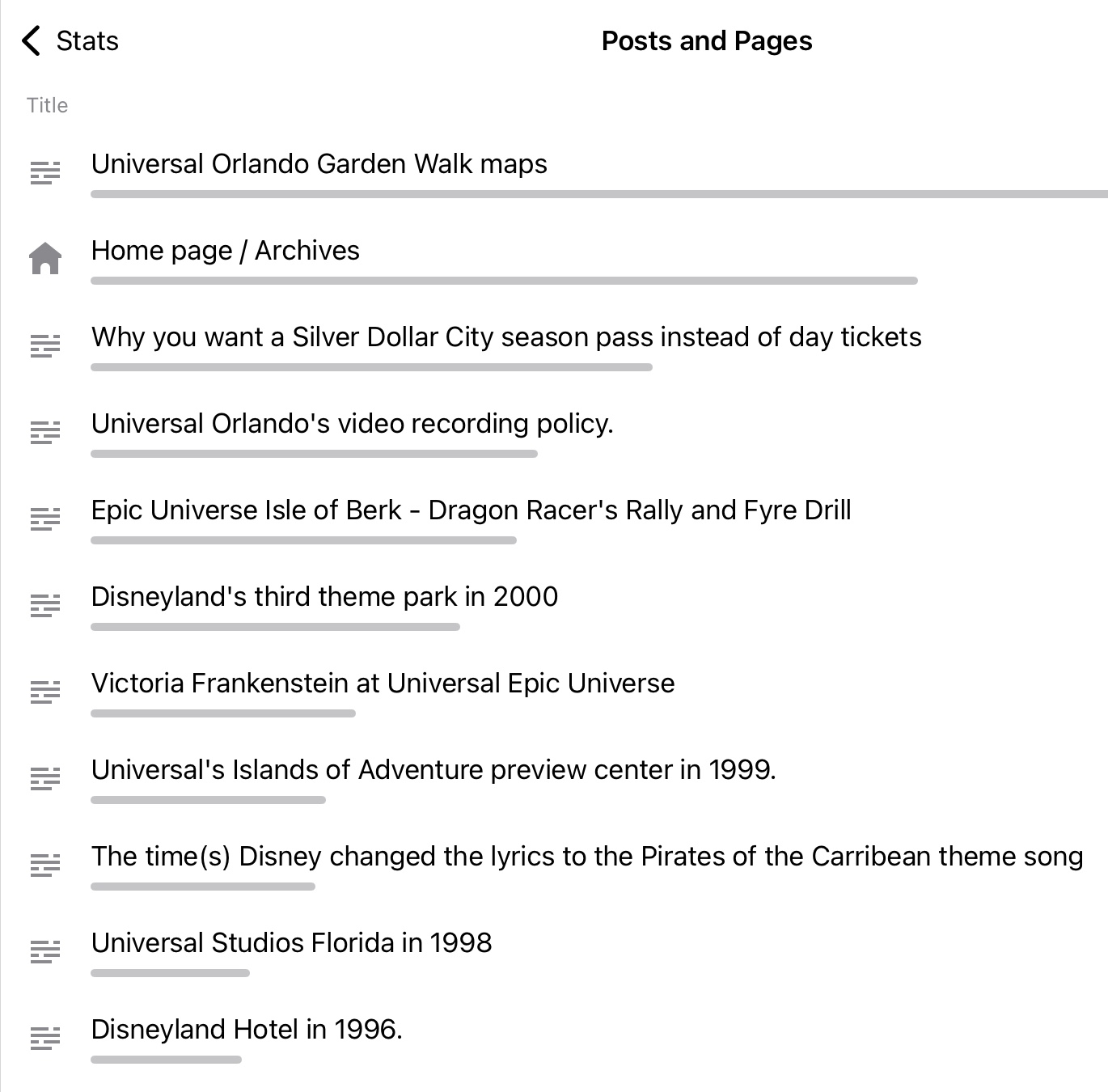This screenshot has height=1092, width=1108.
Task: Click views bar under Home page / Archives
Action: tap(504, 281)
